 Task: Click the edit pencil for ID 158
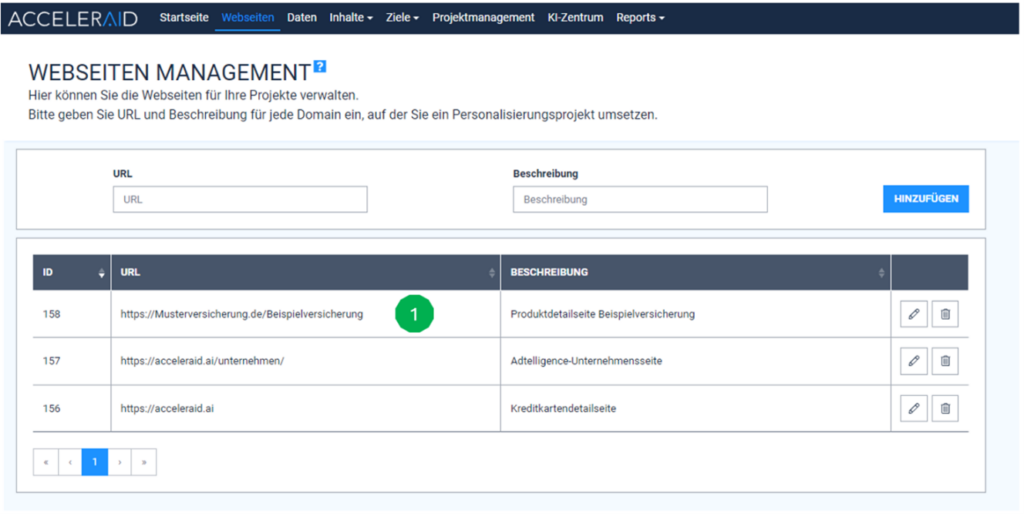913,314
